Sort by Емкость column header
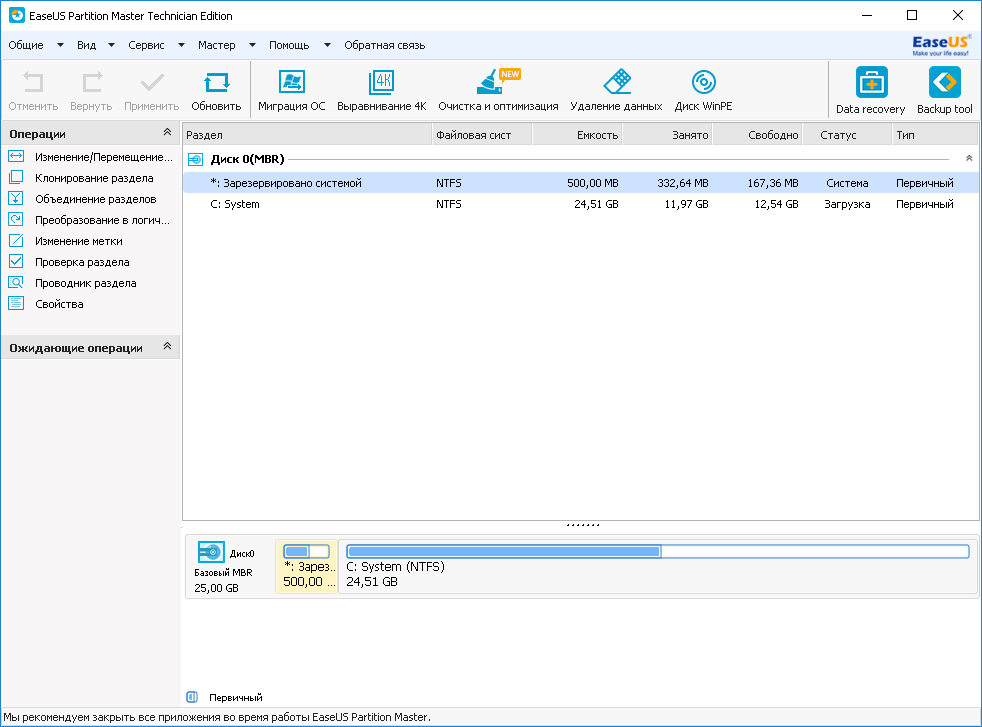 pos(577,135)
